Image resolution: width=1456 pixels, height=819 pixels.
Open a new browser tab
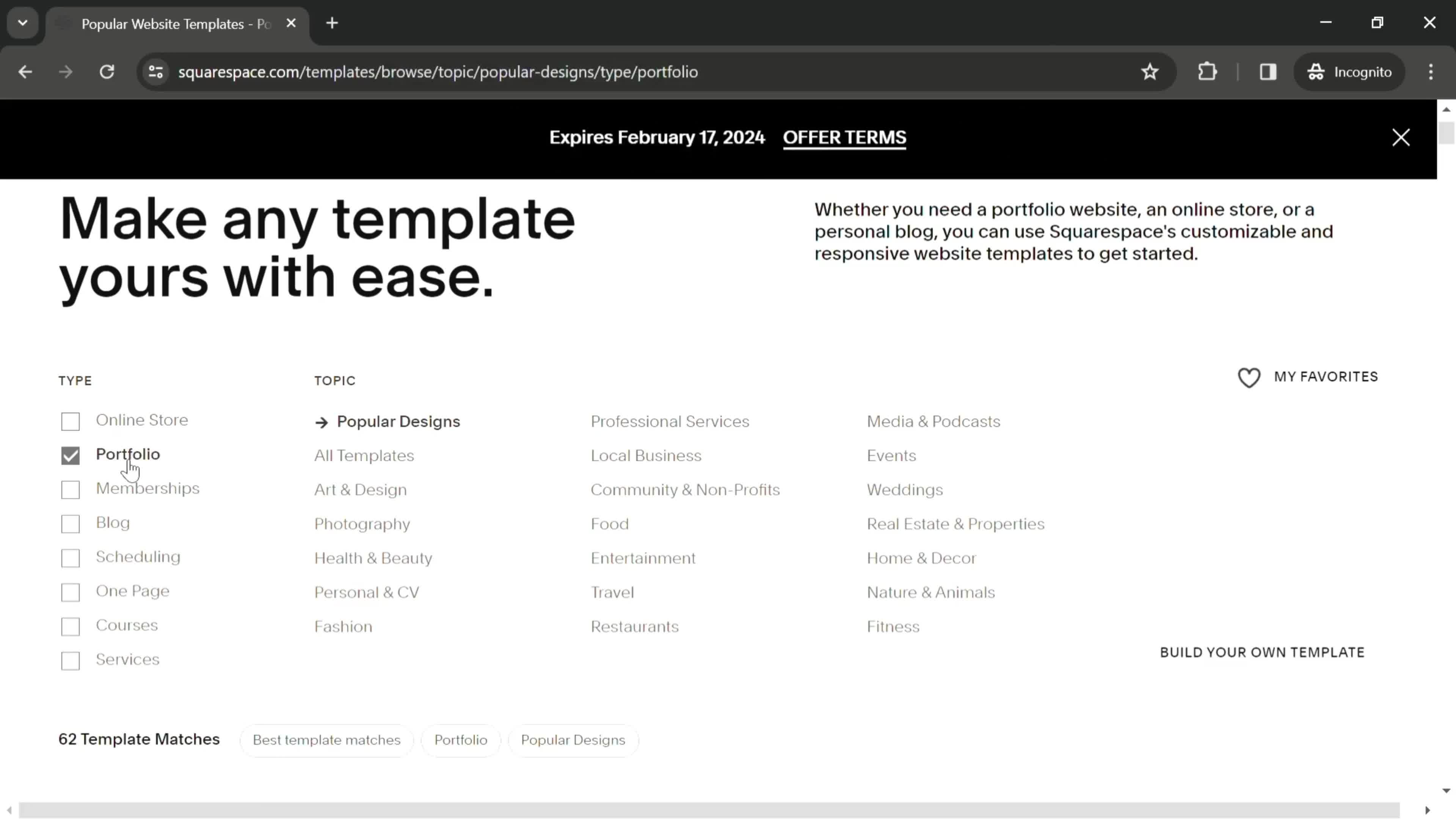point(333,23)
